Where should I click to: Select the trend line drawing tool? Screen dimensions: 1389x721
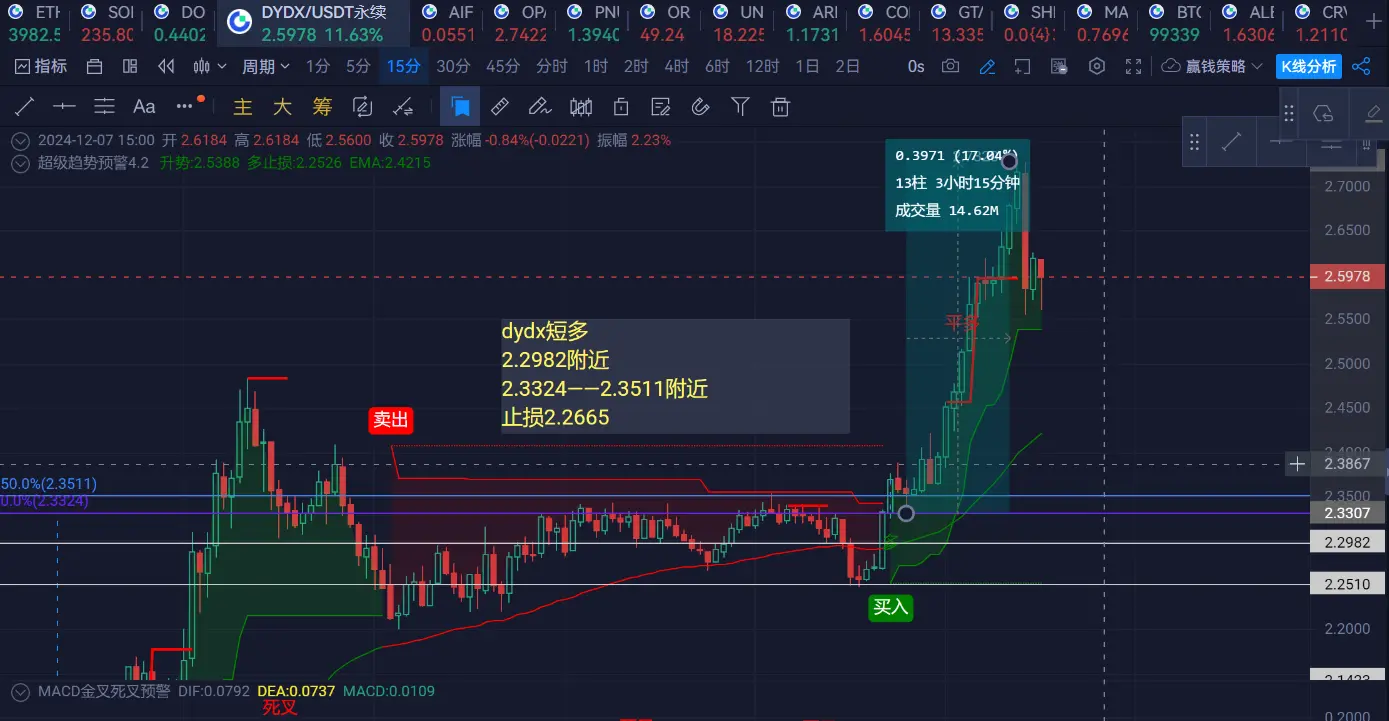coord(25,106)
